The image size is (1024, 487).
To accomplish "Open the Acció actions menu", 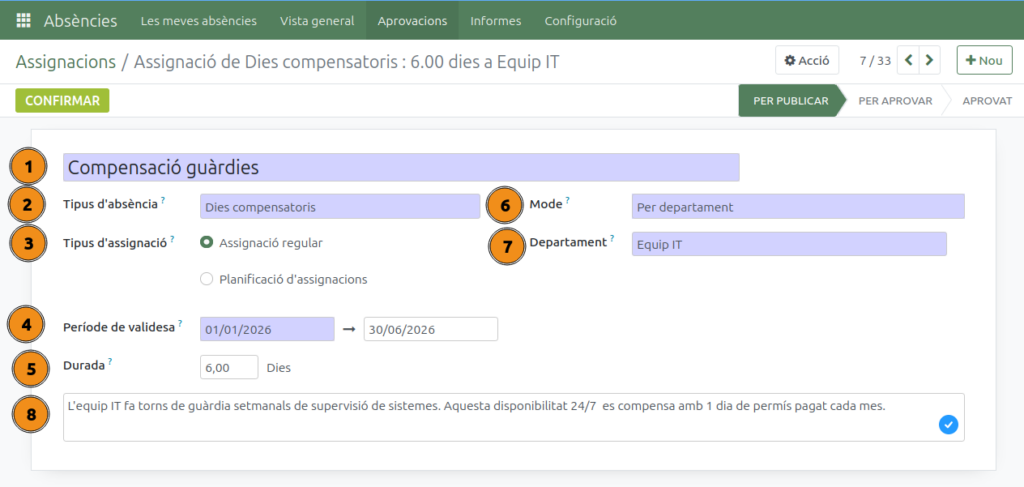I will 807,60.
